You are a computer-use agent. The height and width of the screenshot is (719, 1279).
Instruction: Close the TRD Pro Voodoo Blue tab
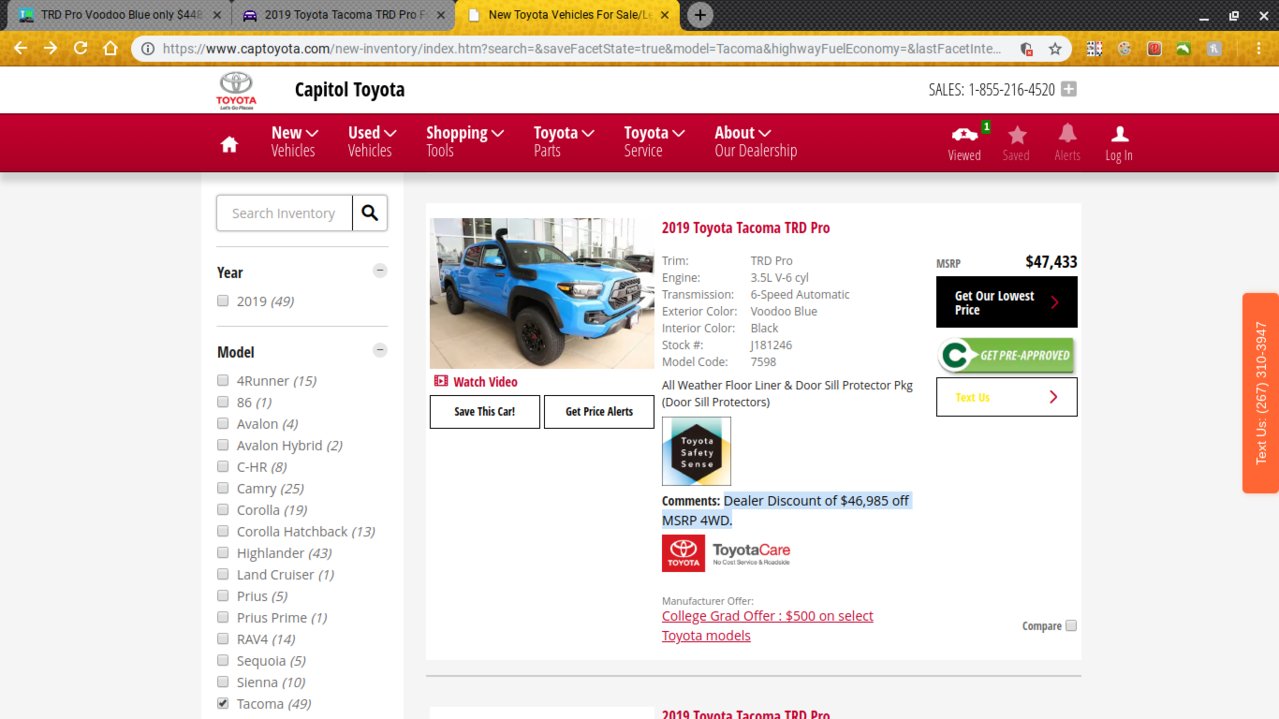coord(217,15)
